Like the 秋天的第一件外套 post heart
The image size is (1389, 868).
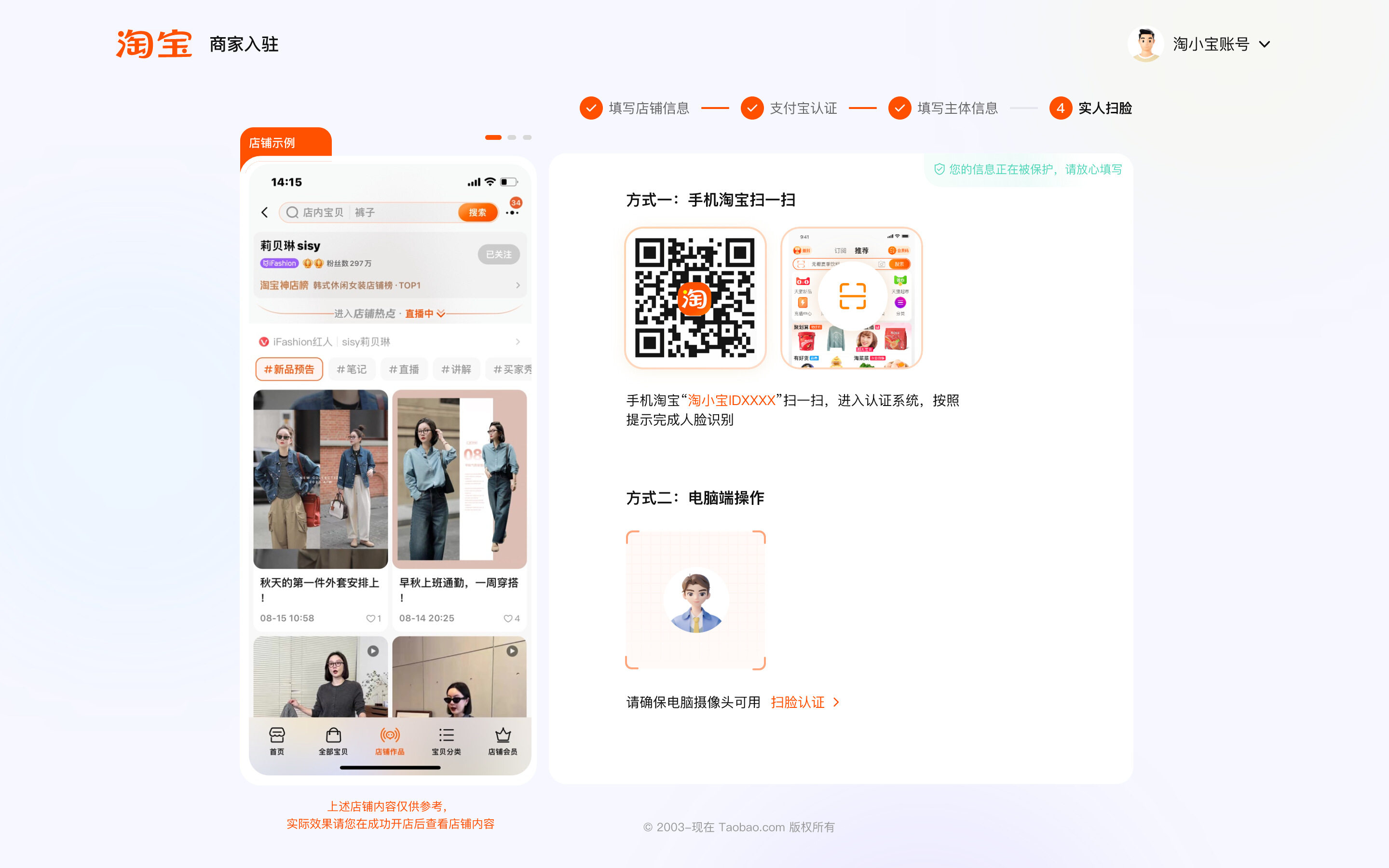click(x=371, y=618)
